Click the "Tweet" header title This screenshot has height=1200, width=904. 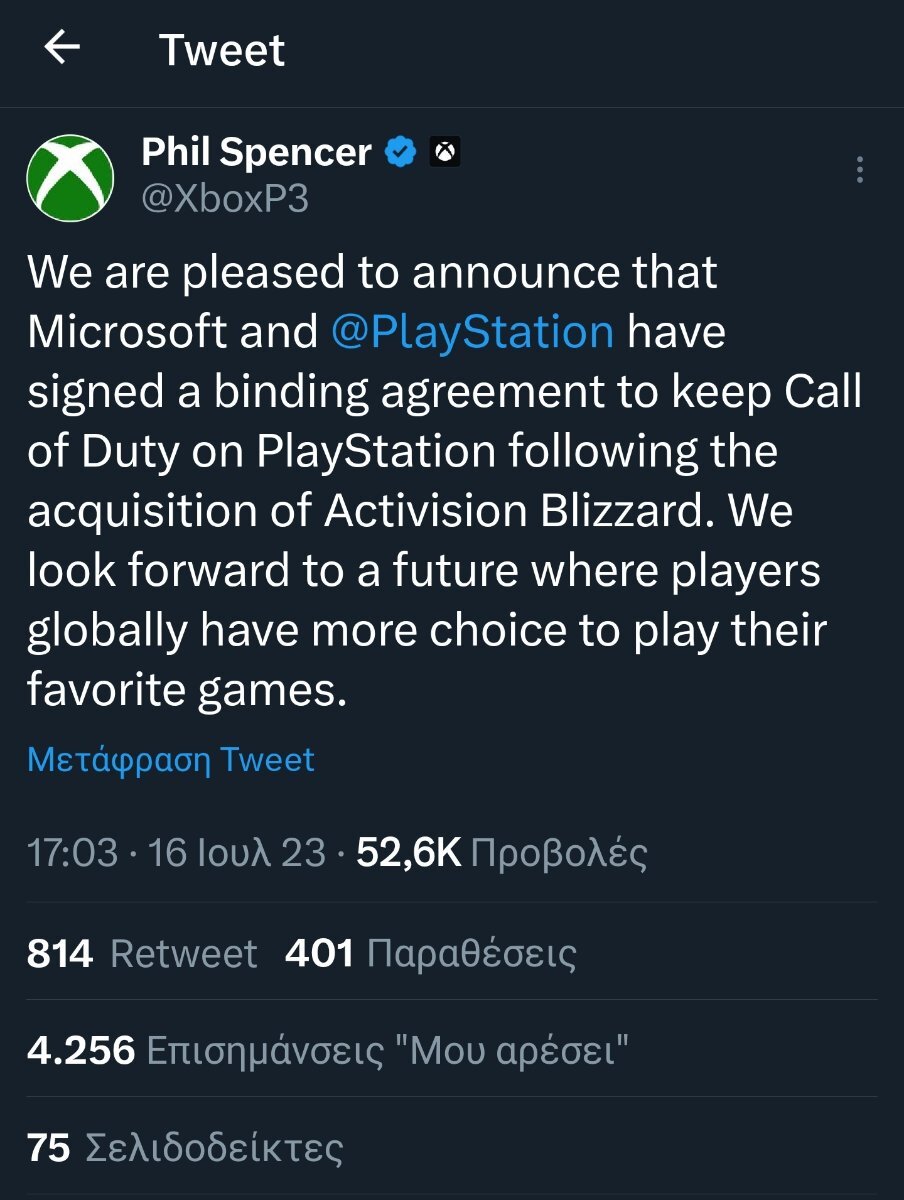pyautogui.click(x=222, y=49)
